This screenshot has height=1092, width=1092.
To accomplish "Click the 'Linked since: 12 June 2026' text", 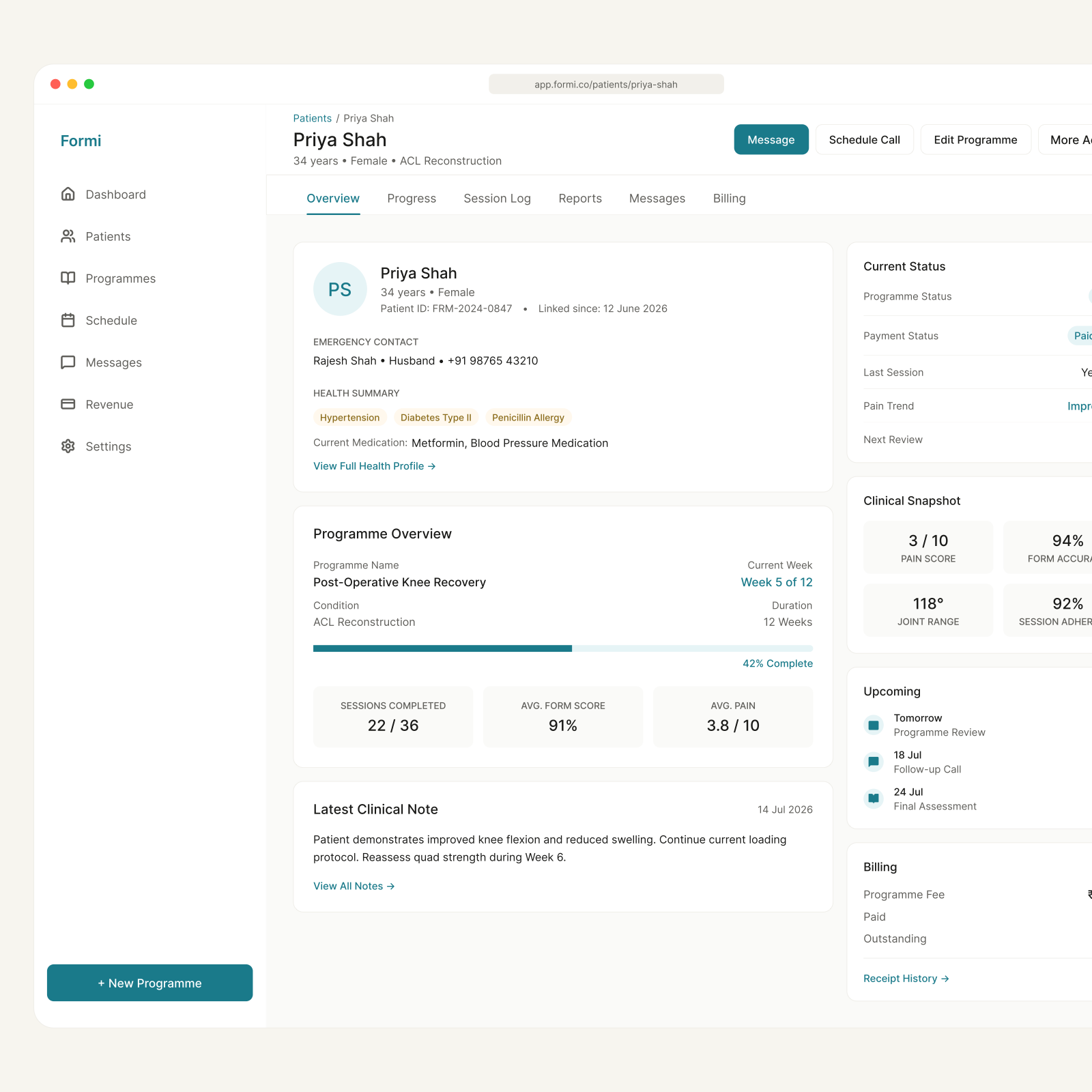I will [603, 308].
